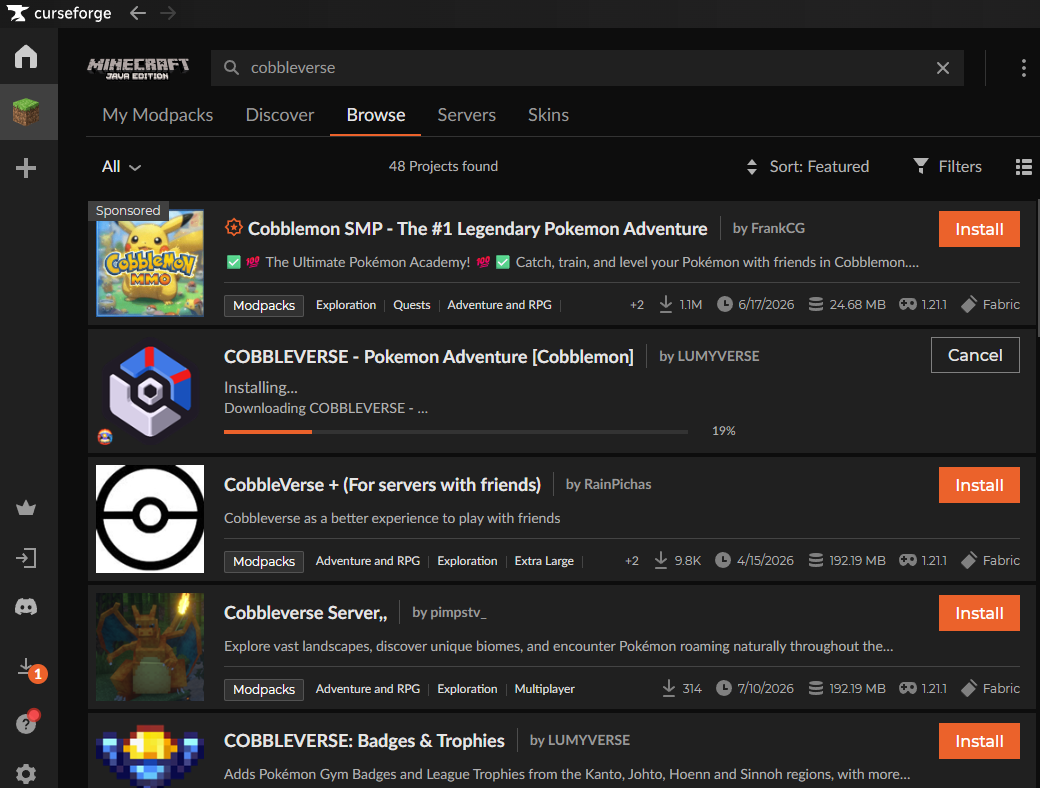Click Modpacks tag on Cobbleverse Server
The height and width of the screenshot is (788, 1040).
pos(264,689)
